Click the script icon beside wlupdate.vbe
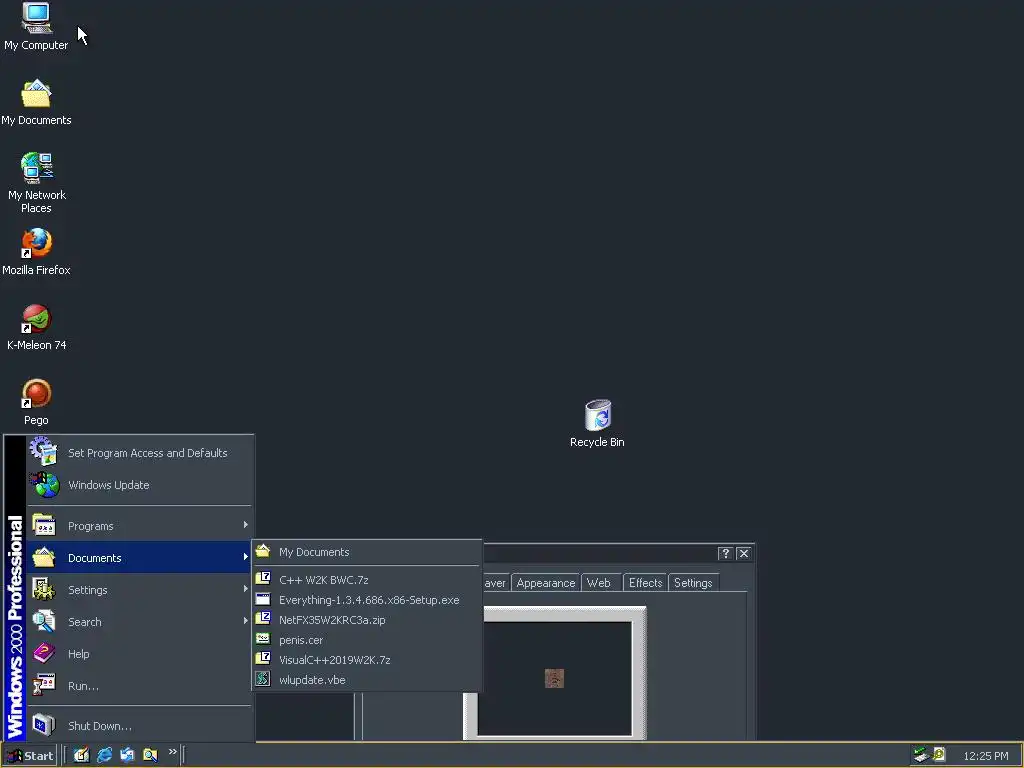Image resolution: width=1024 pixels, height=768 pixels. tap(263, 679)
